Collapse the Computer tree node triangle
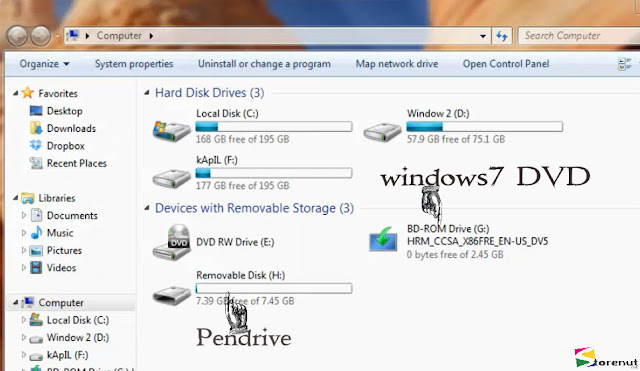Viewport: 640px width, 371px height. tap(16, 302)
